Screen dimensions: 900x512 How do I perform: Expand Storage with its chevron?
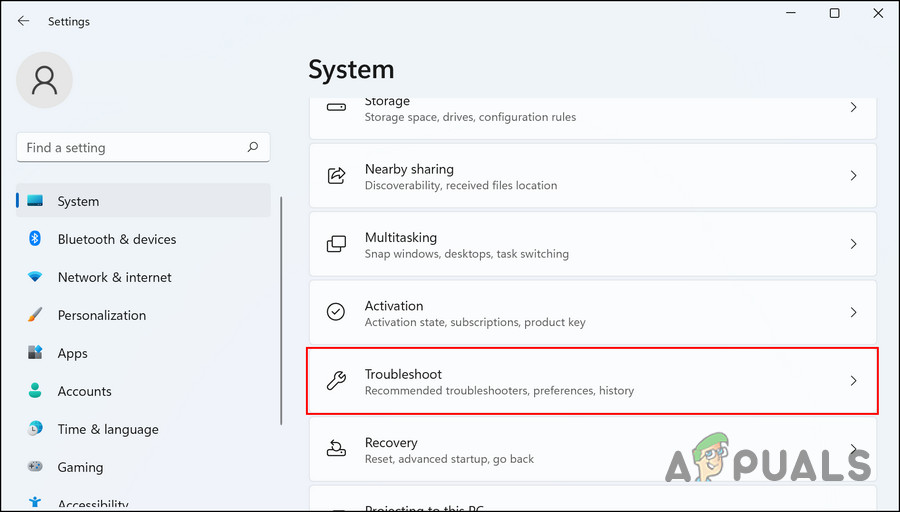pyautogui.click(x=854, y=107)
